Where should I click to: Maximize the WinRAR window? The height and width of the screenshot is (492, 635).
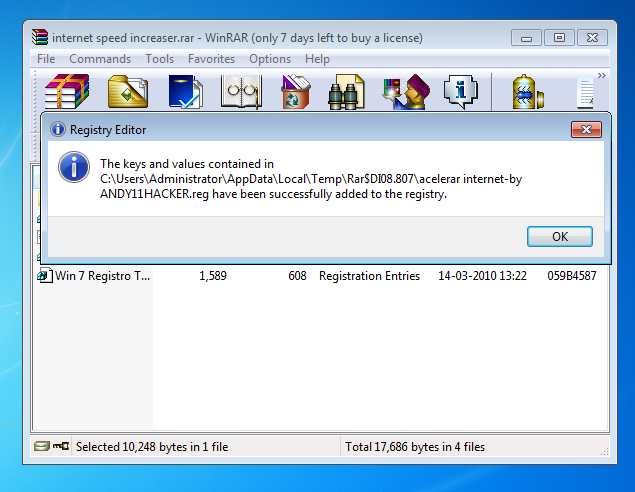click(559, 38)
